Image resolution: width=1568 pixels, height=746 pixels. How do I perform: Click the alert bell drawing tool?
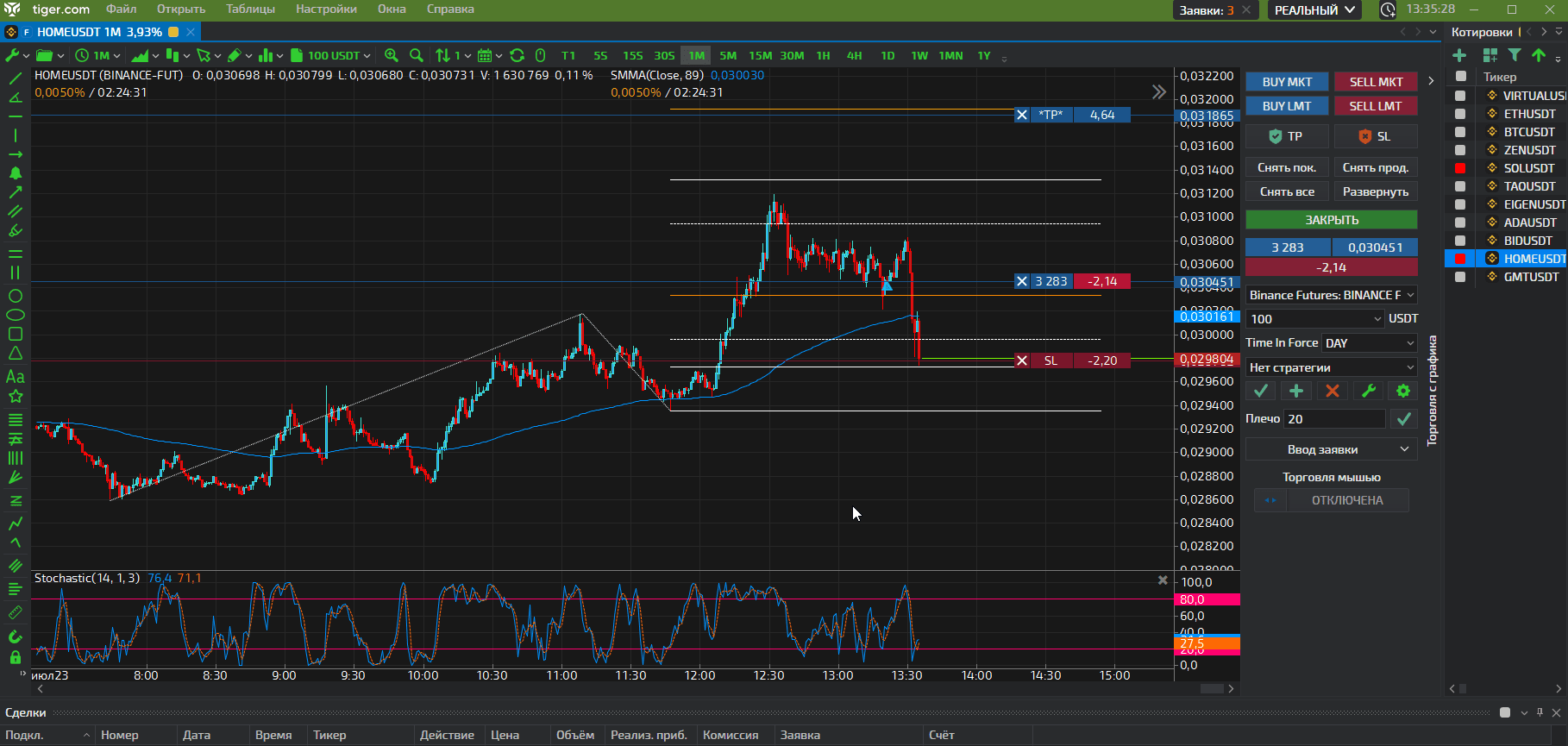click(x=15, y=173)
